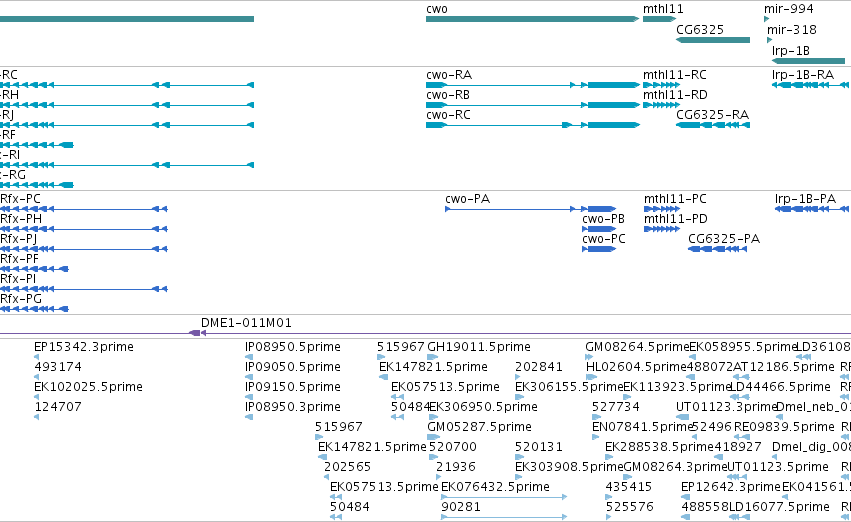The image size is (851, 522).
Task: Open the cwo-RA transcript
Action: (532, 85)
